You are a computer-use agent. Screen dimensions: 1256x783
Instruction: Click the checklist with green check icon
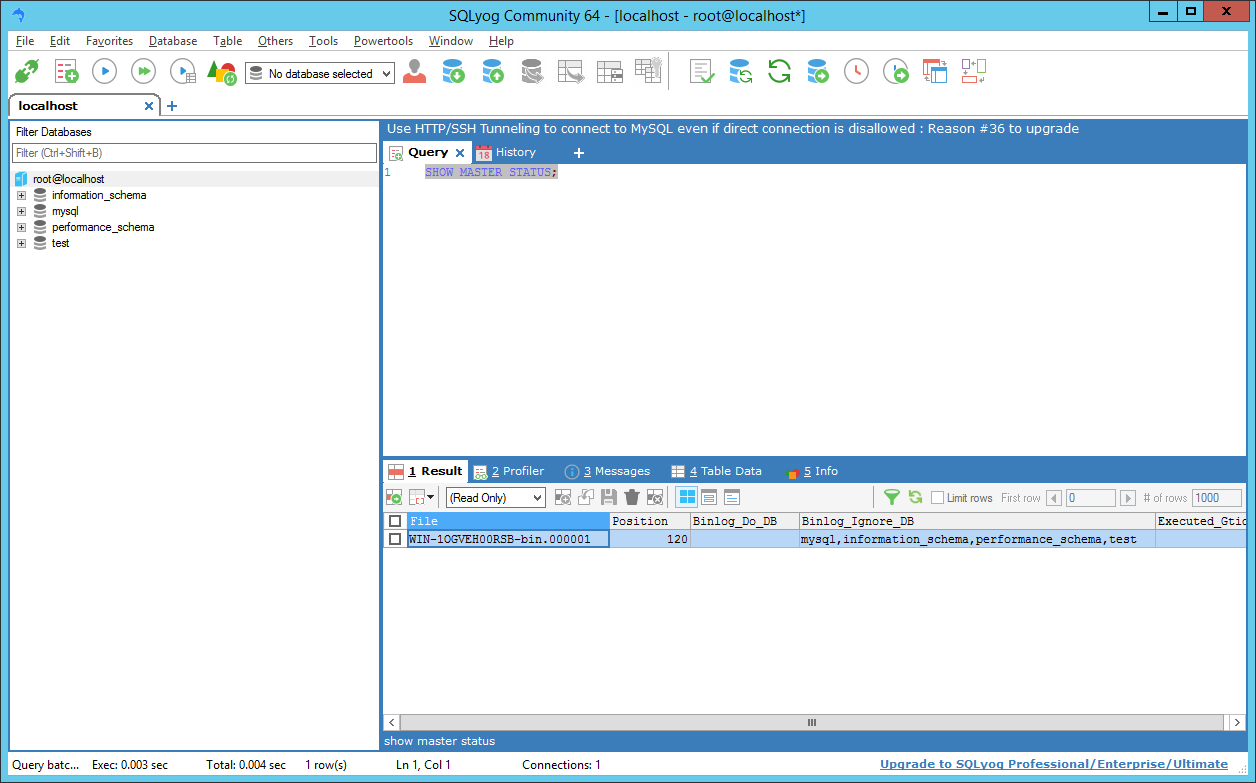pyautogui.click(x=702, y=72)
